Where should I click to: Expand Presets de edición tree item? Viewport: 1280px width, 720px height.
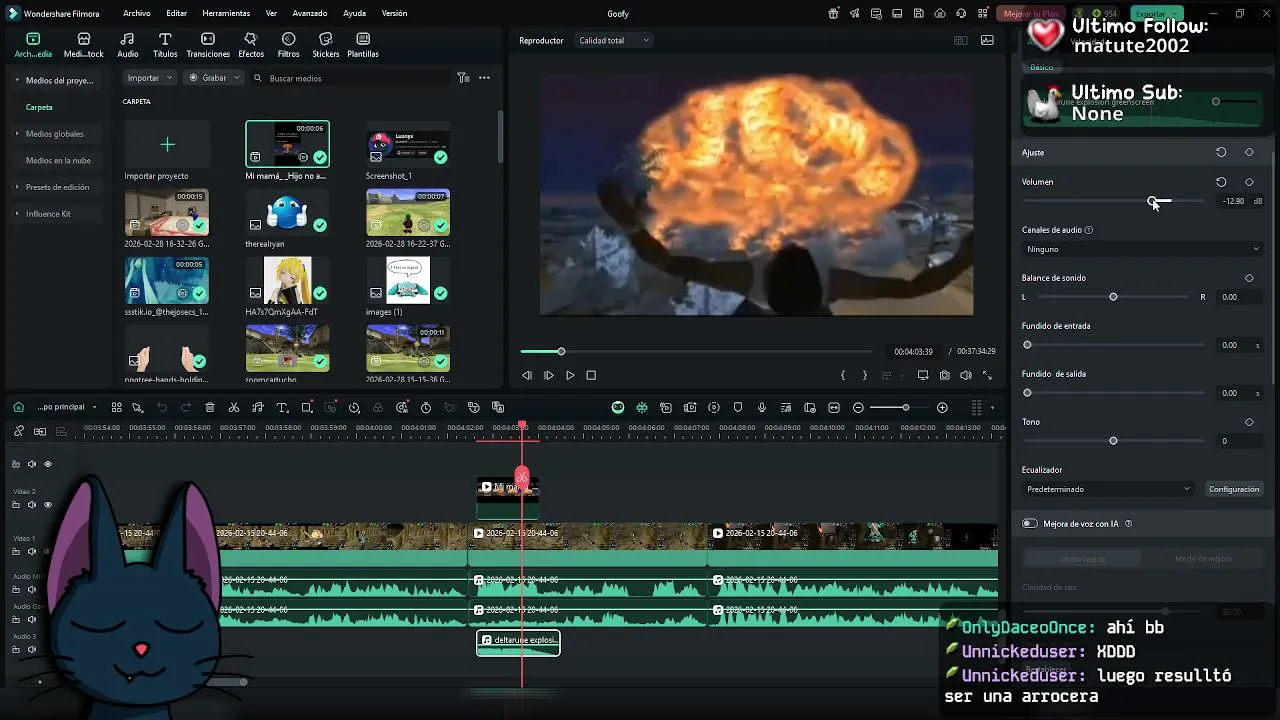pyautogui.click(x=17, y=187)
